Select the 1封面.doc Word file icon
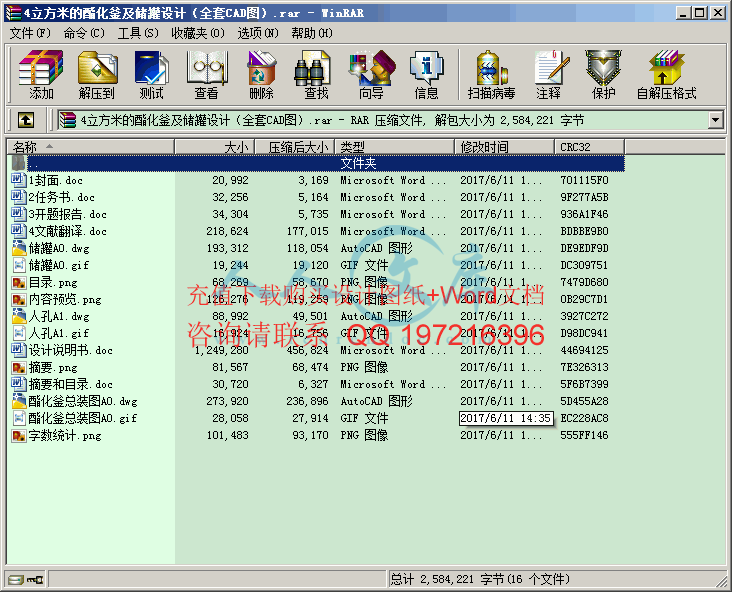 coord(19,180)
